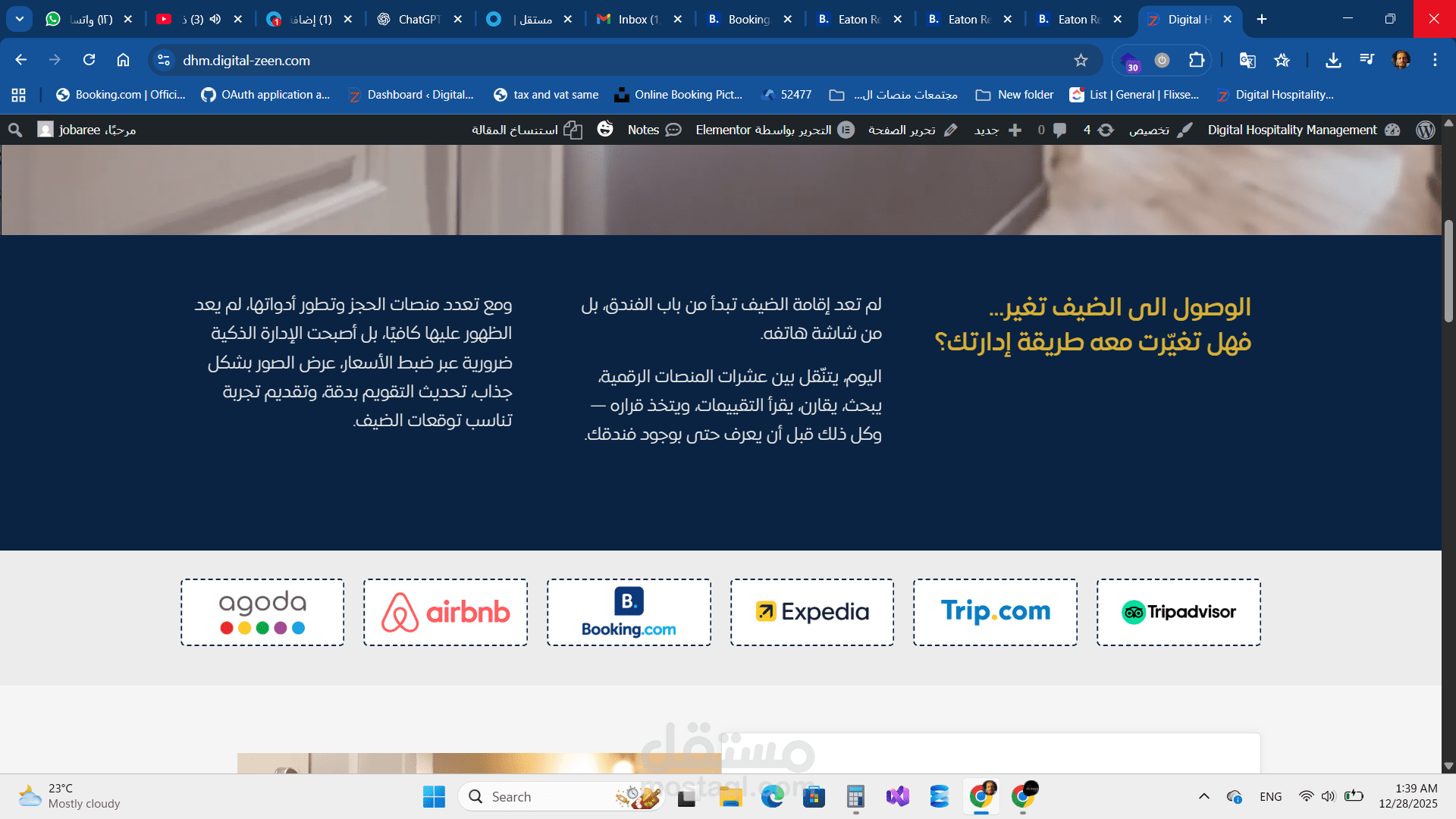Click the bookmark star in address bar
The width and height of the screenshot is (1456, 819).
1081,61
